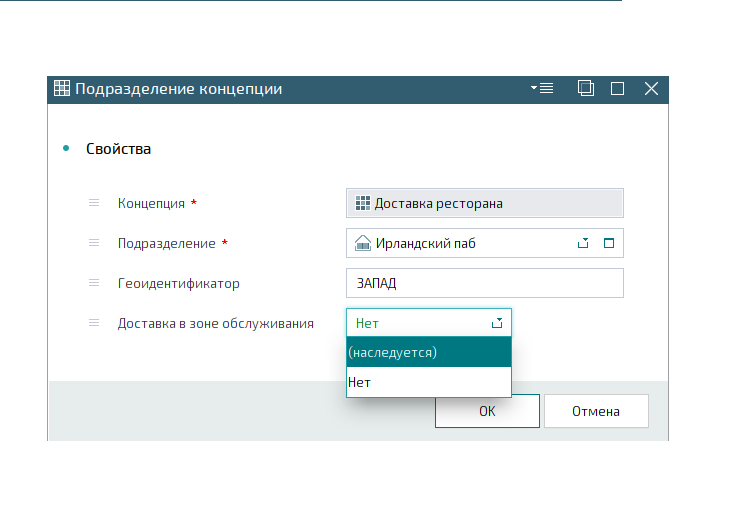Click the grid icon in Концепция field
The height and width of the screenshot is (520, 739).
click(x=363, y=203)
